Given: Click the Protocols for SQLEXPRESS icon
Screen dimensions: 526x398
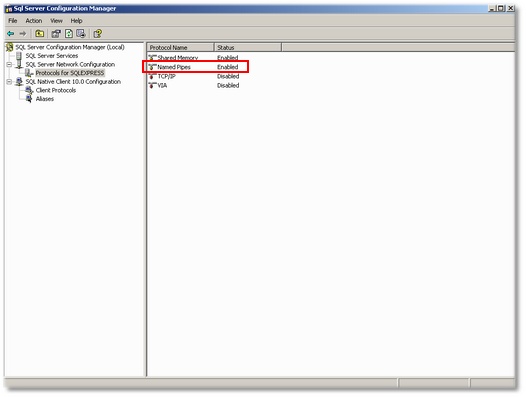Looking at the screenshot, I should click(x=30, y=73).
